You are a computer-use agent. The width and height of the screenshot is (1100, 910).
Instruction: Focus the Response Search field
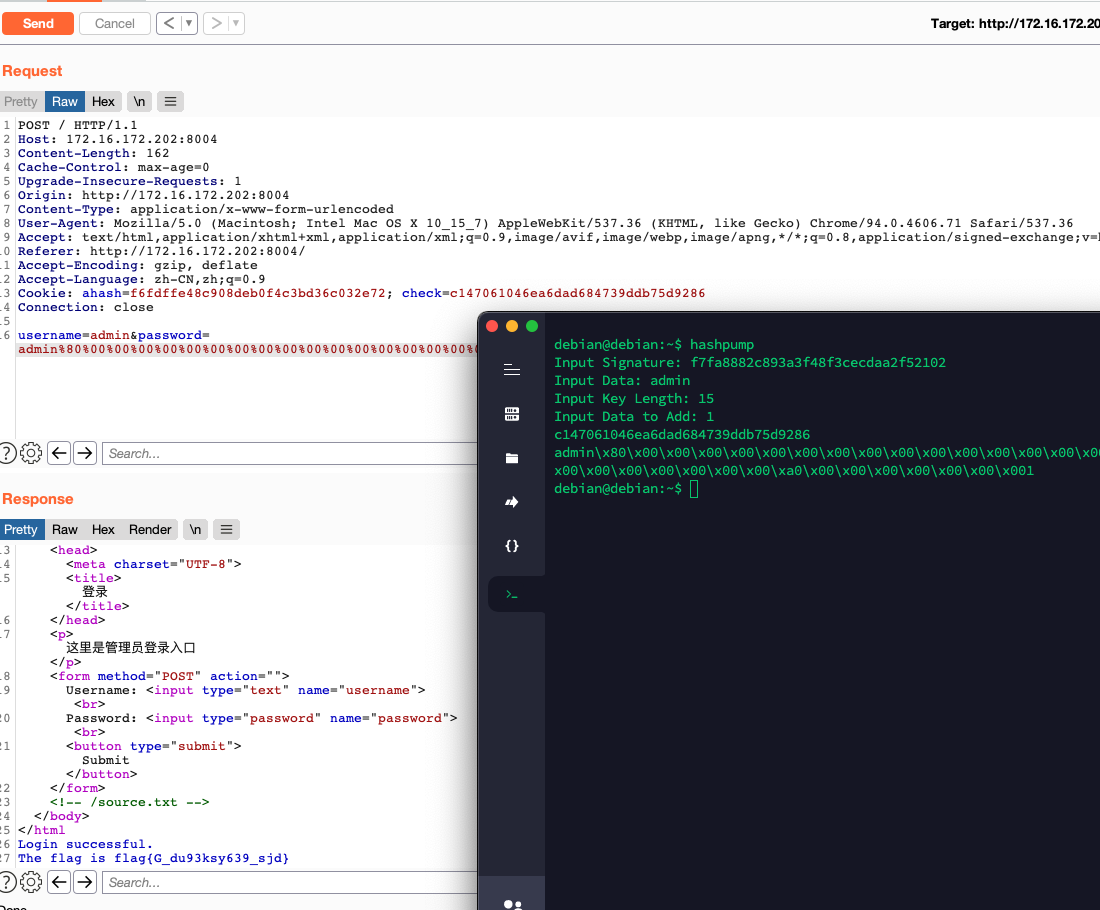290,882
